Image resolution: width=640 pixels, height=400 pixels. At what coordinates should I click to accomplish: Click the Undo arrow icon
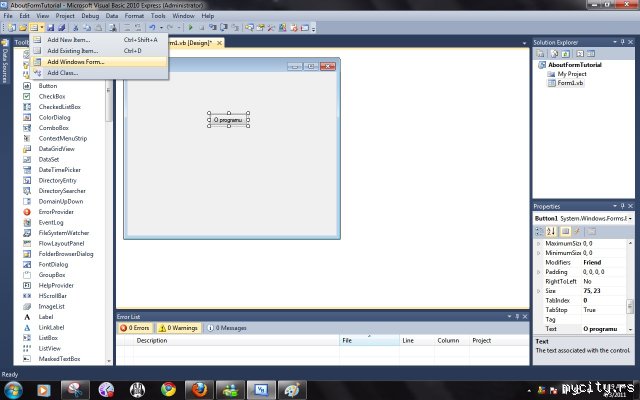152,28
